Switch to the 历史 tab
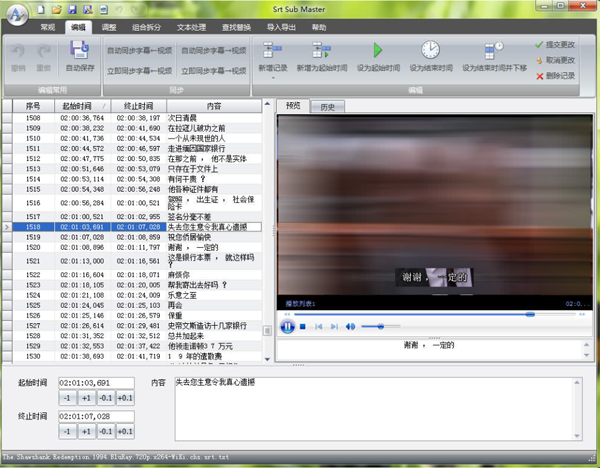This screenshot has width=600, height=468. [x=327, y=105]
